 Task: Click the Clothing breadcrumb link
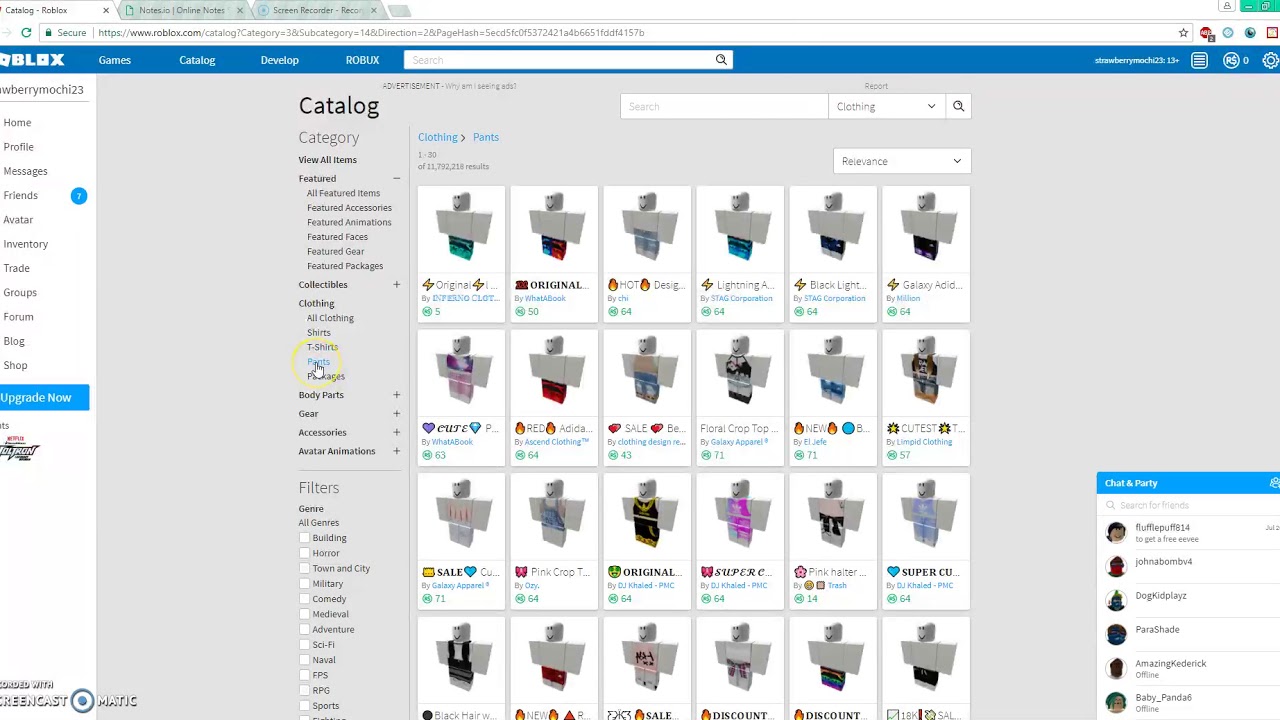point(437,137)
